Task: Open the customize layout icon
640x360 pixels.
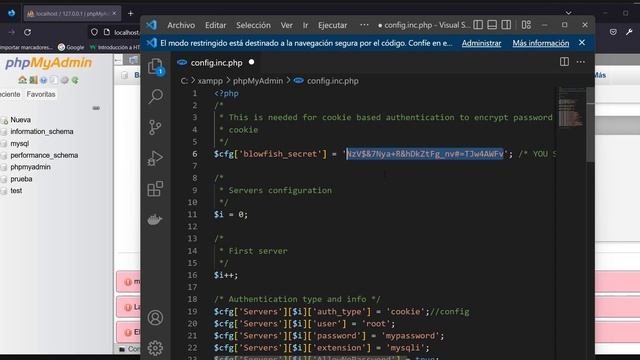Action: click(526, 25)
